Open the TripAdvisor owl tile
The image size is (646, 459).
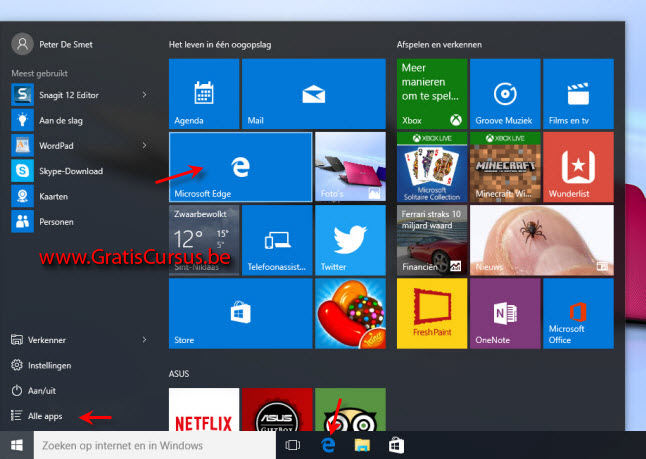pyautogui.click(x=350, y=410)
